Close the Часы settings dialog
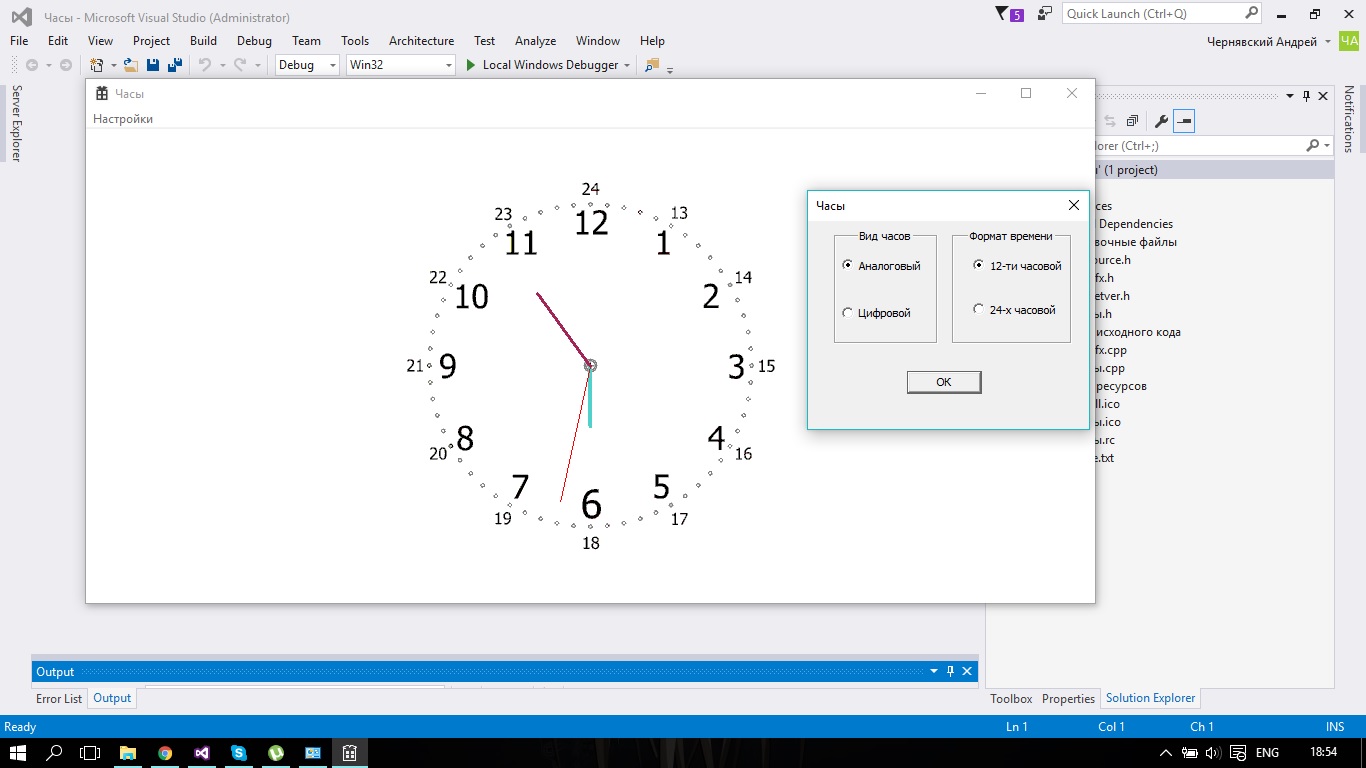1366x768 pixels. point(1074,205)
